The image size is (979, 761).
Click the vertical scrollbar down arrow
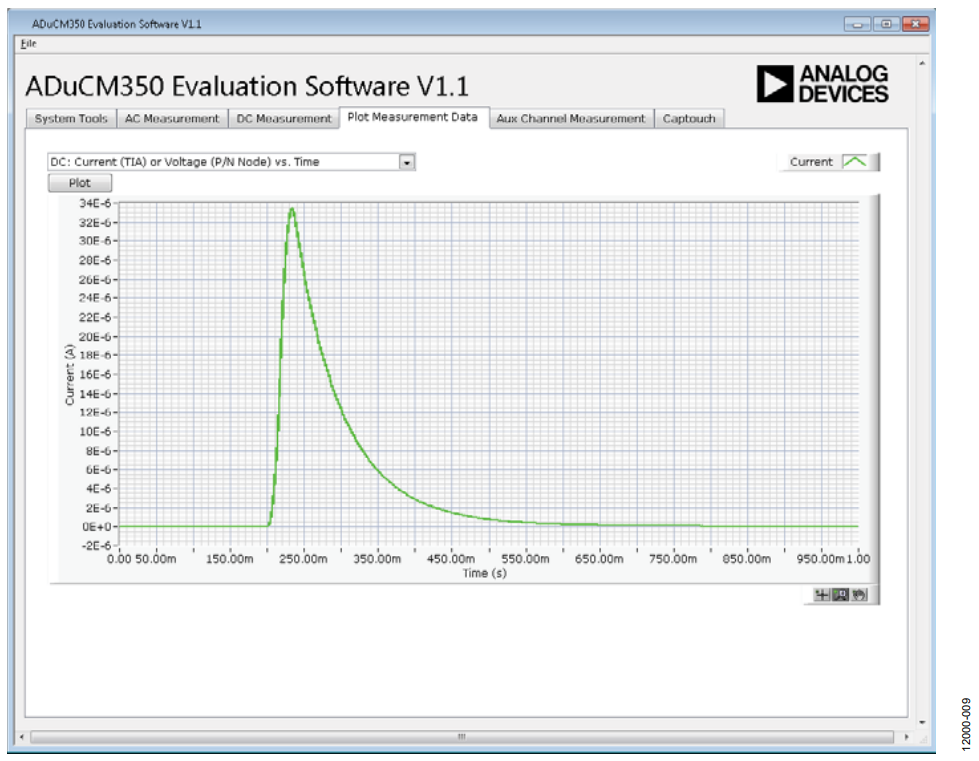[x=922, y=722]
